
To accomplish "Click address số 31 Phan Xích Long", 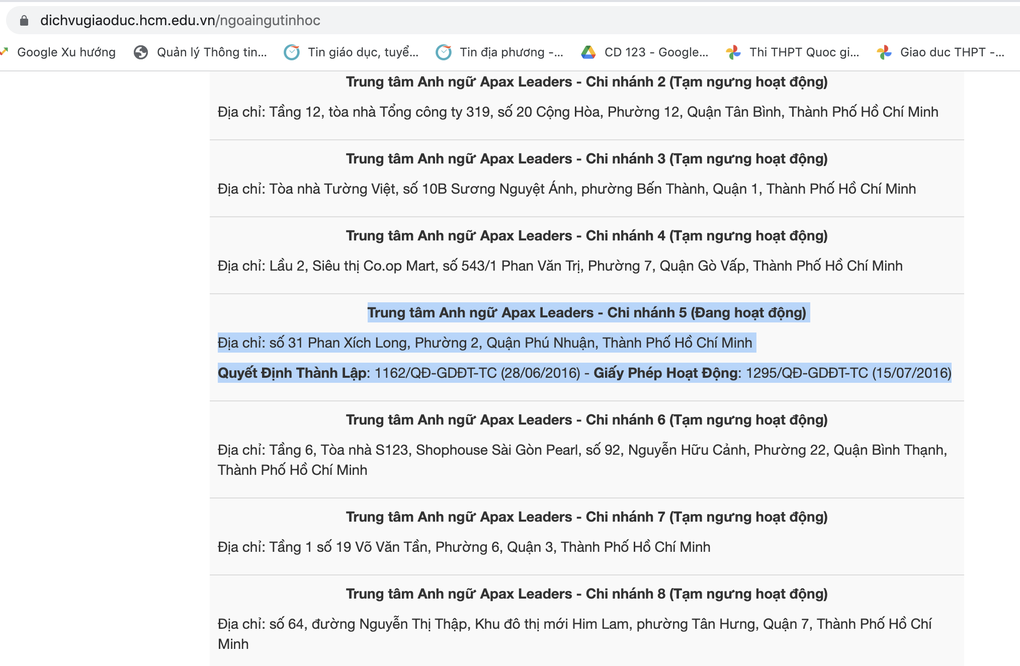I will coord(485,343).
